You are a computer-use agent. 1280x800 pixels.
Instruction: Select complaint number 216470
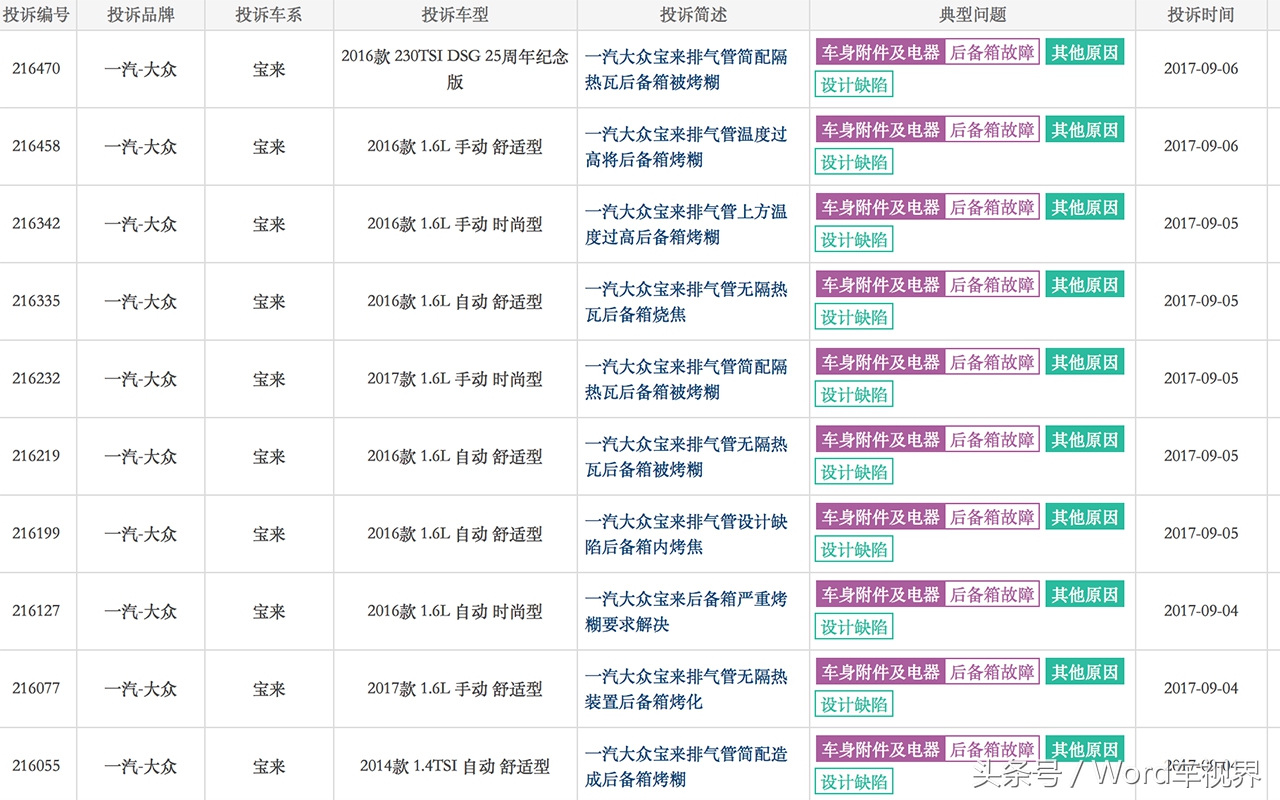(37, 69)
